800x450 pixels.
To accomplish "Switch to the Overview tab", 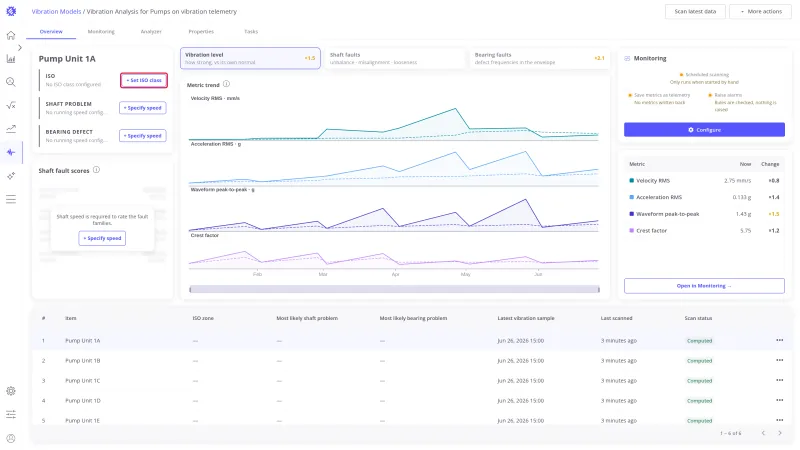I will 51,32.
